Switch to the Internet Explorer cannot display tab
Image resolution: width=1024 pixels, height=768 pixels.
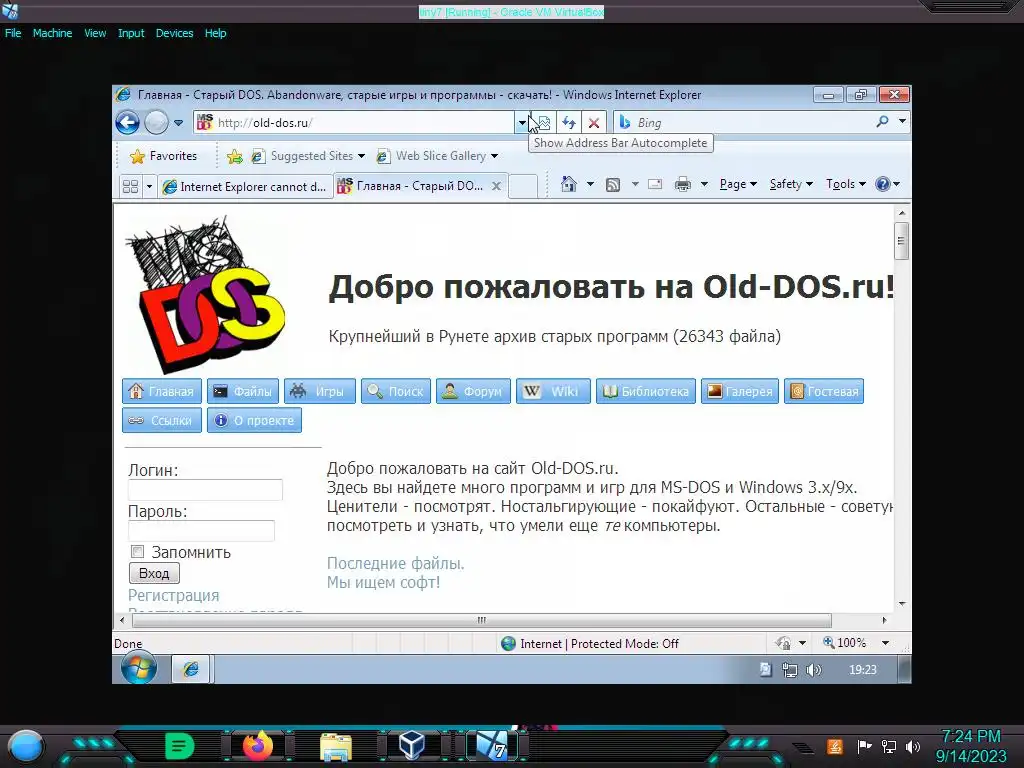pos(245,187)
